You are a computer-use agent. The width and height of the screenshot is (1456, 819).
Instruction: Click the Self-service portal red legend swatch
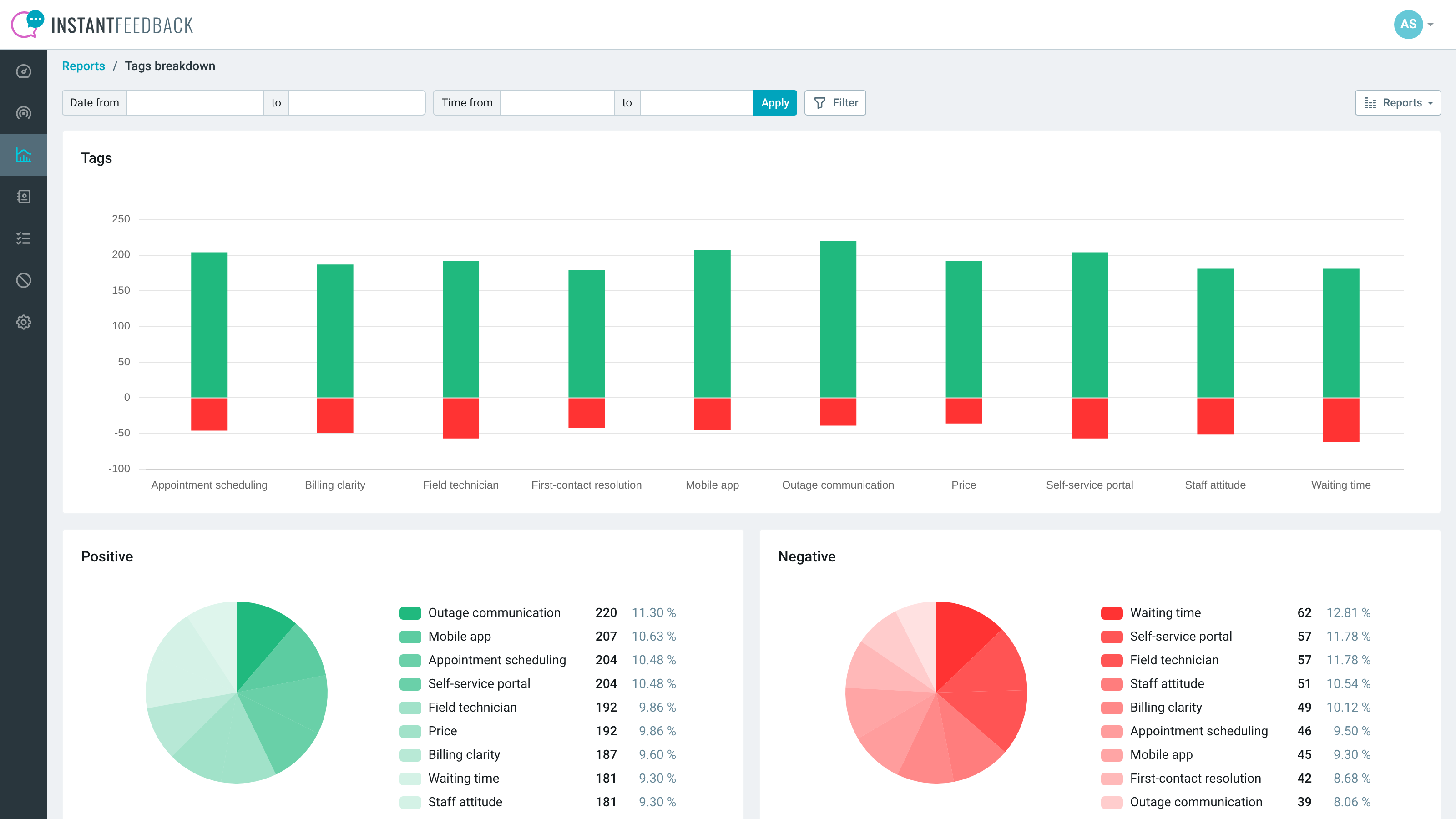(1112, 637)
